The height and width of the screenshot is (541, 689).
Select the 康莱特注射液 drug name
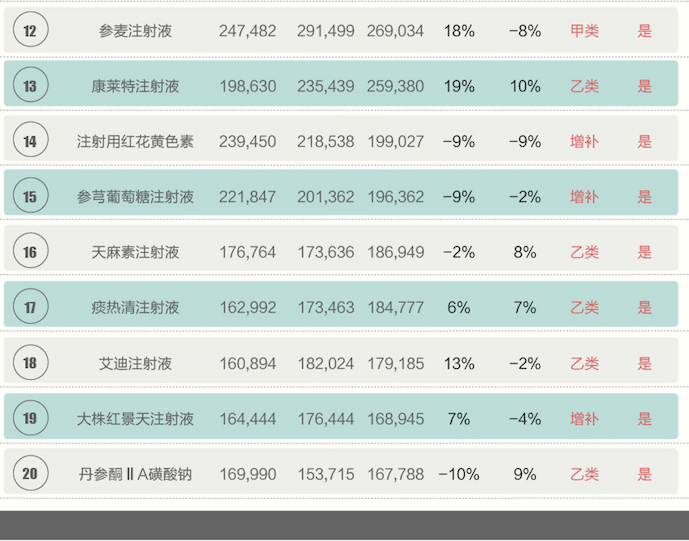point(135,86)
